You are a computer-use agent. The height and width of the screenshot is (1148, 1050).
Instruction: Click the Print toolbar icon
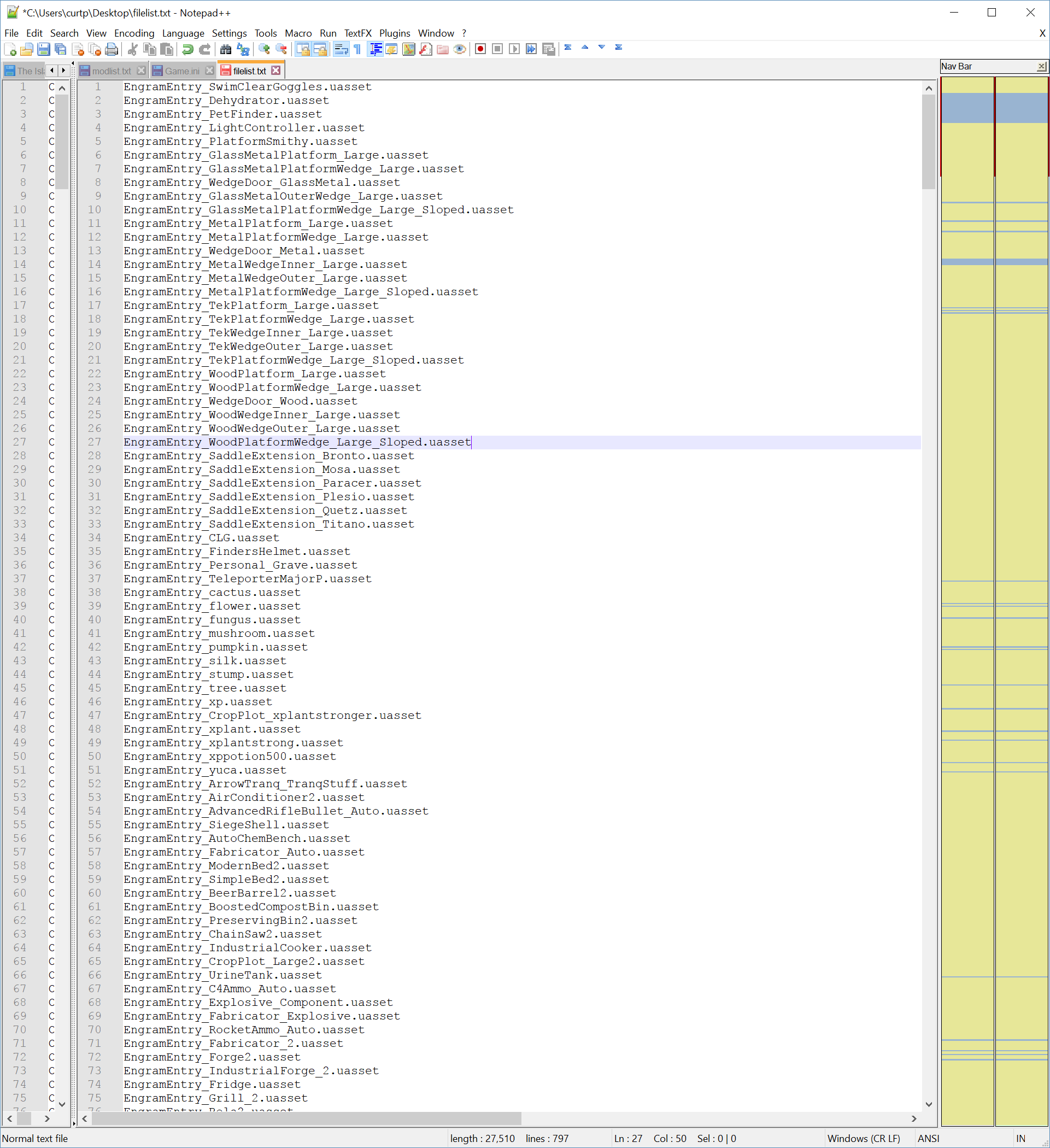[x=112, y=49]
